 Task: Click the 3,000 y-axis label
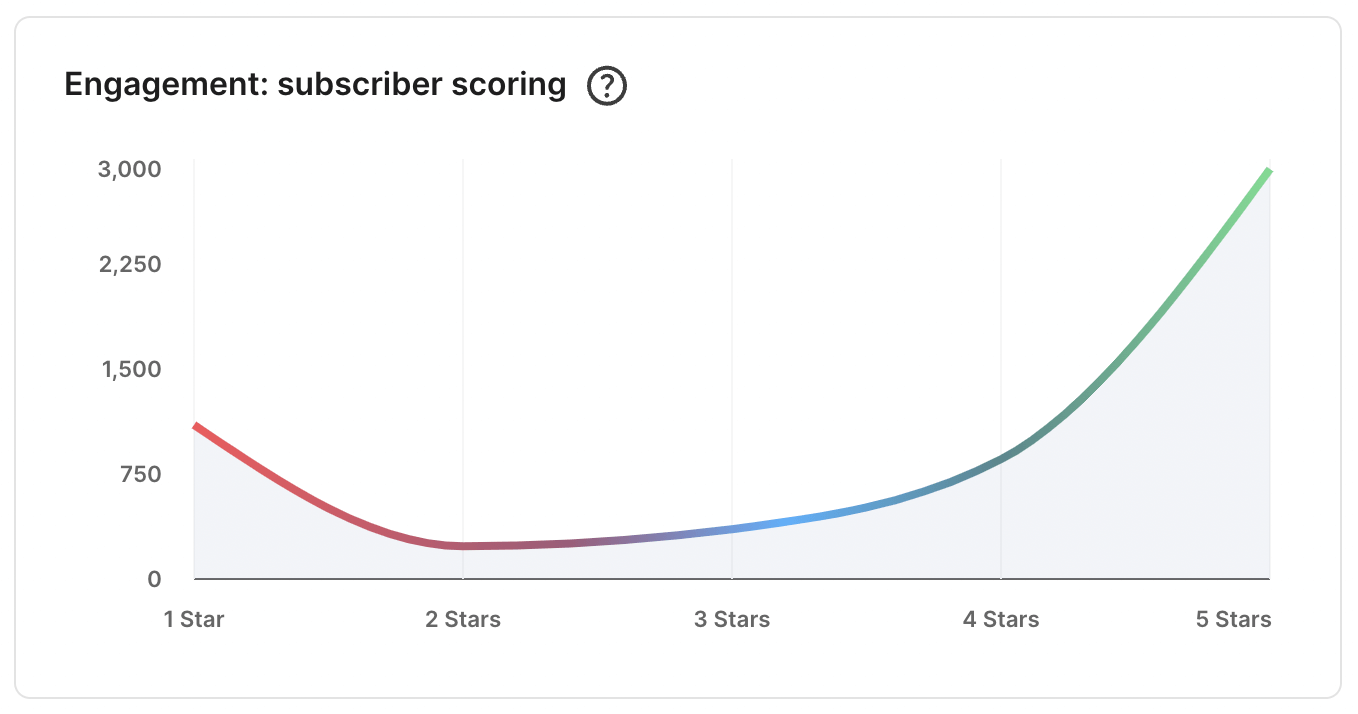click(130, 169)
